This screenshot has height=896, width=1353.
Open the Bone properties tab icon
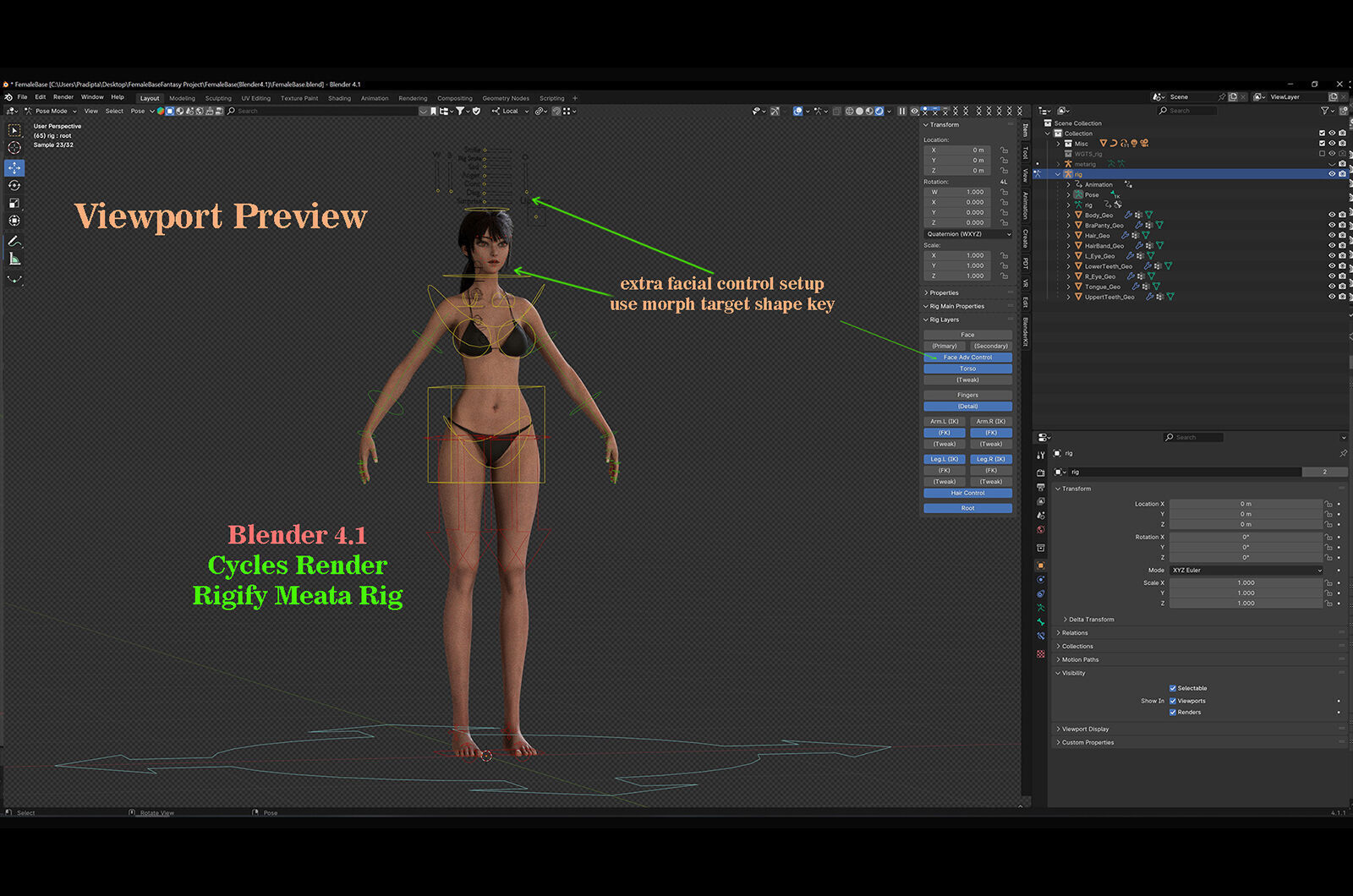(1041, 622)
